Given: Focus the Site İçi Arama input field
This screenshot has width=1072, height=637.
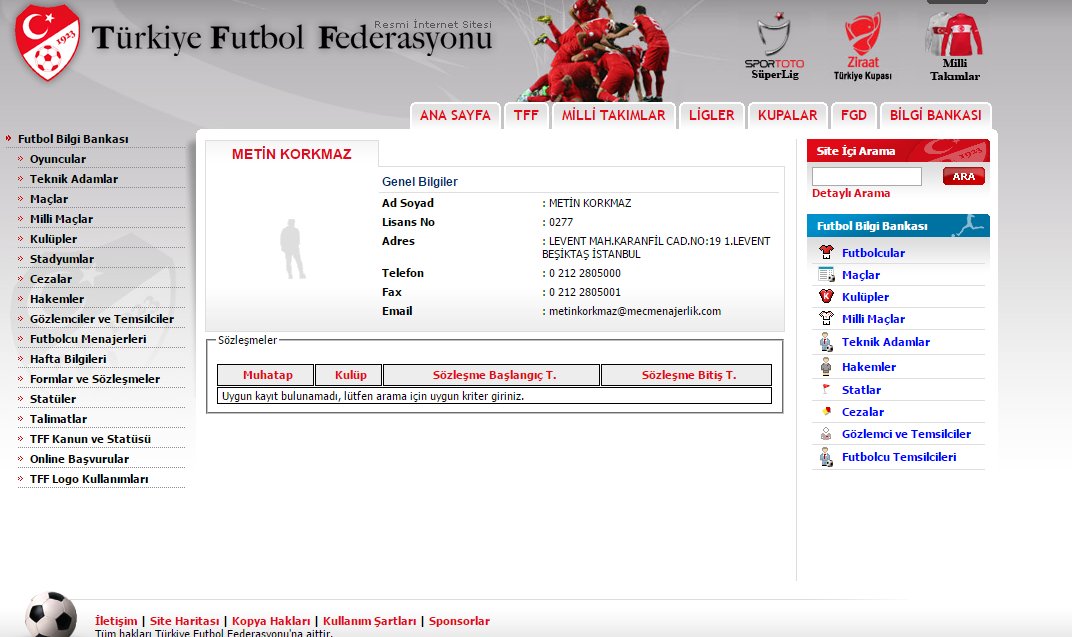Looking at the screenshot, I should pos(866,176).
